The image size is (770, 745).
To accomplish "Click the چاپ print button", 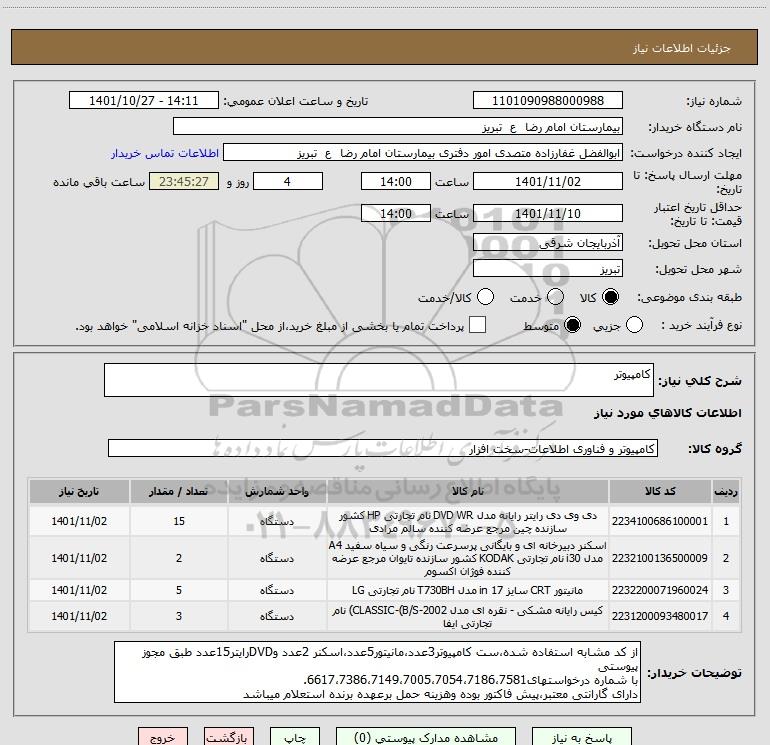I will (295, 738).
